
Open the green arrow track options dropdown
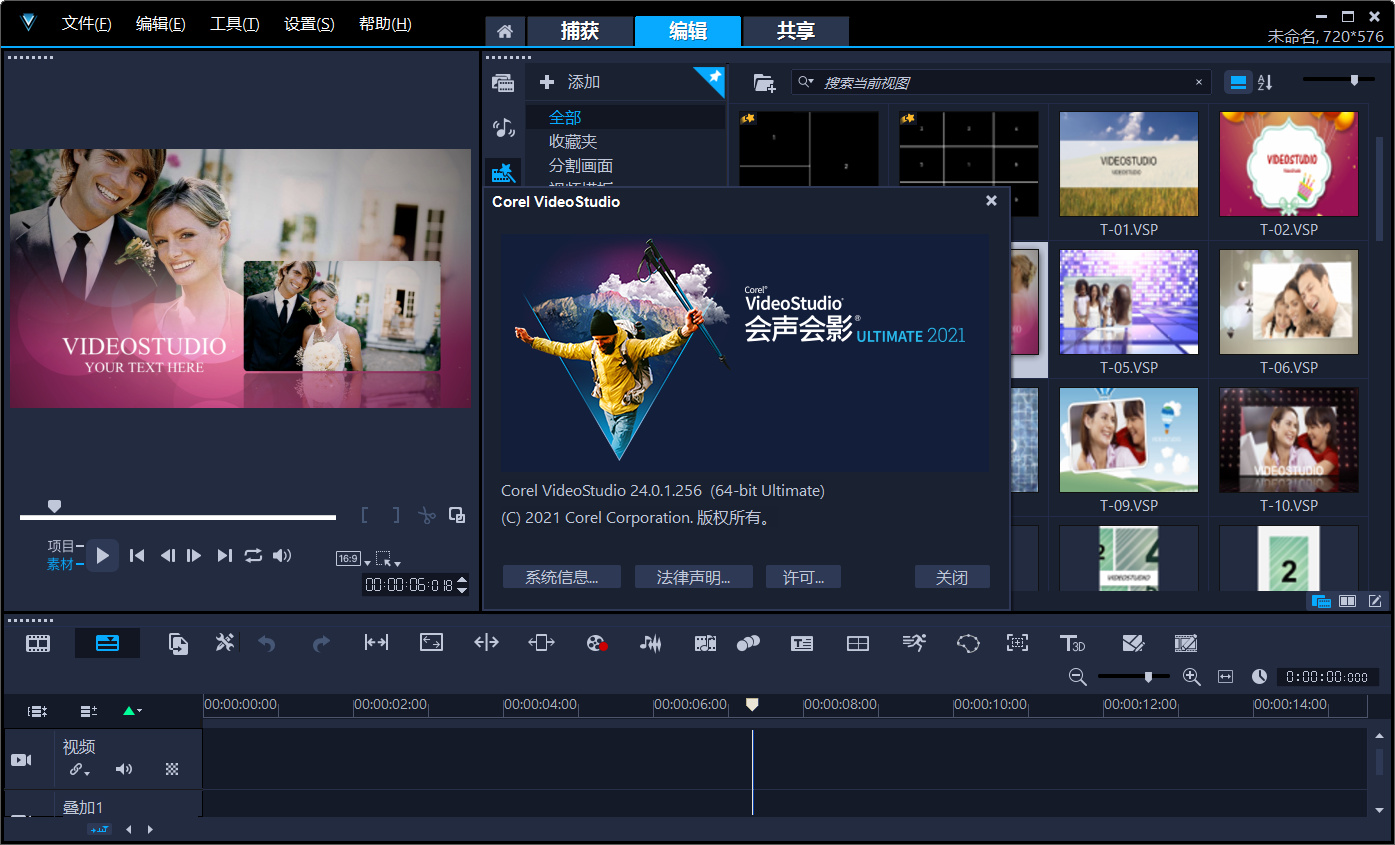pos(131,711)
